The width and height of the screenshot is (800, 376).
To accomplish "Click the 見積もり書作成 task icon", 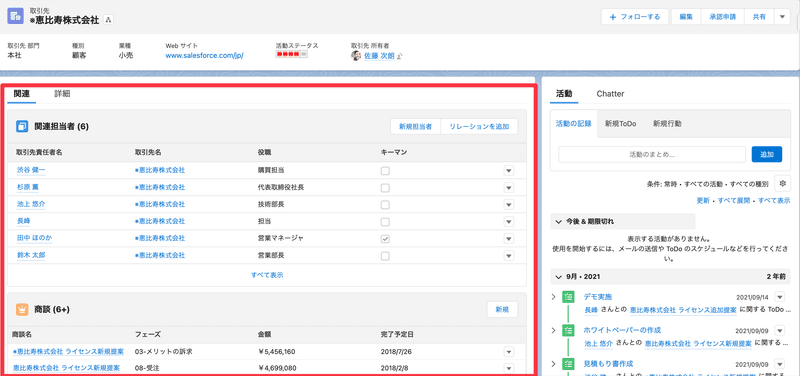I will 568,363.
